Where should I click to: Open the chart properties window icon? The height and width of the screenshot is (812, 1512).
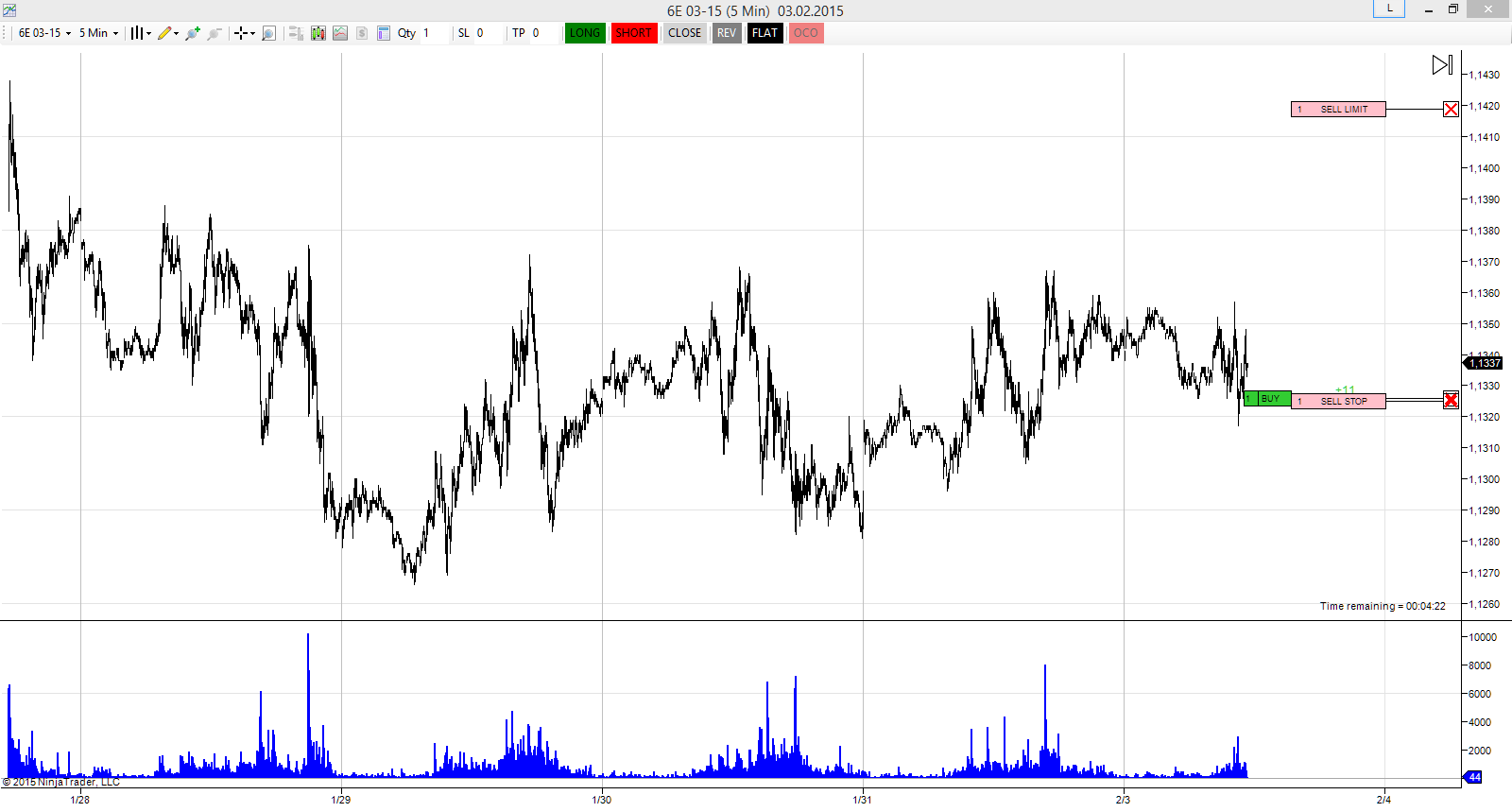point(384,33)
